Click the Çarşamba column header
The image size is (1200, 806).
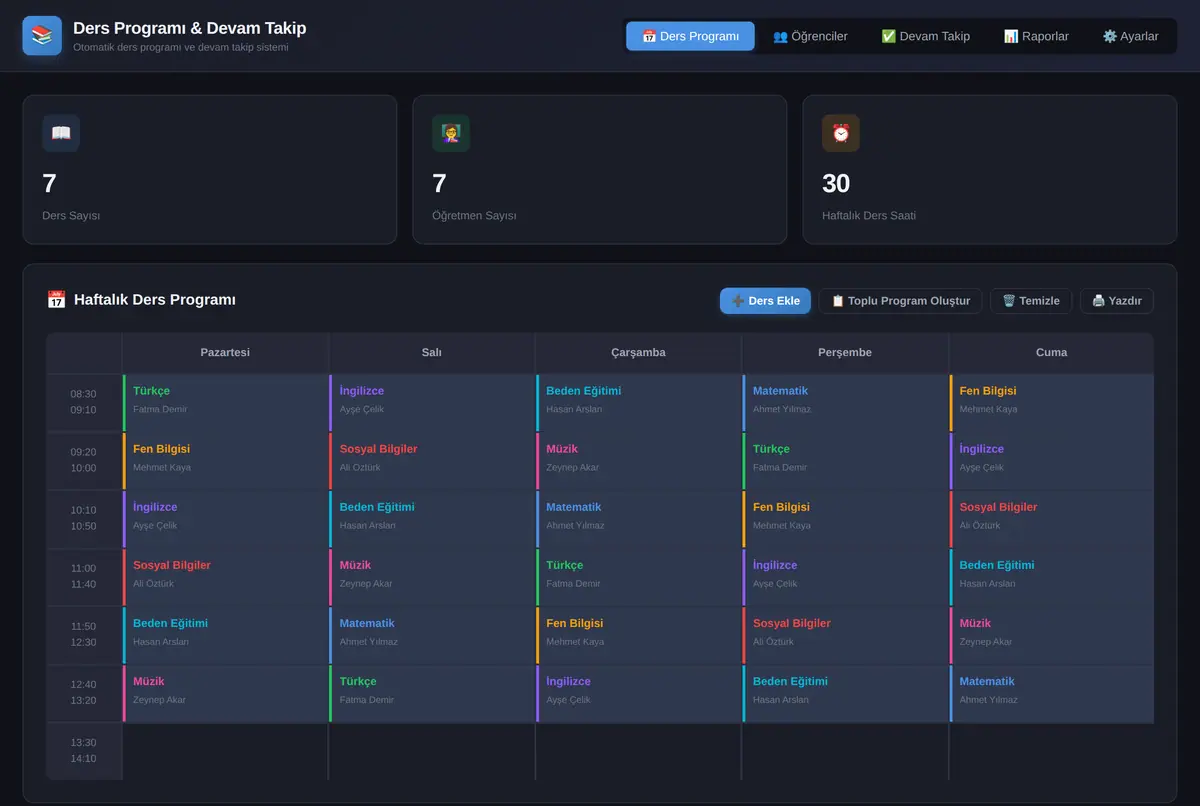pos(638,353)
